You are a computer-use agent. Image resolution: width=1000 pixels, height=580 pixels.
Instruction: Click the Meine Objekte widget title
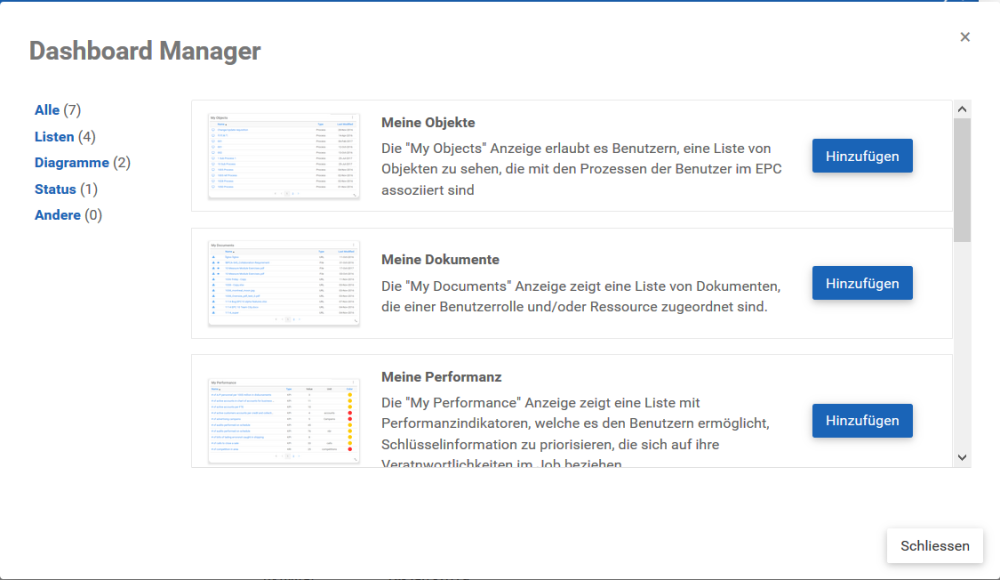click(x=427, y=122)
